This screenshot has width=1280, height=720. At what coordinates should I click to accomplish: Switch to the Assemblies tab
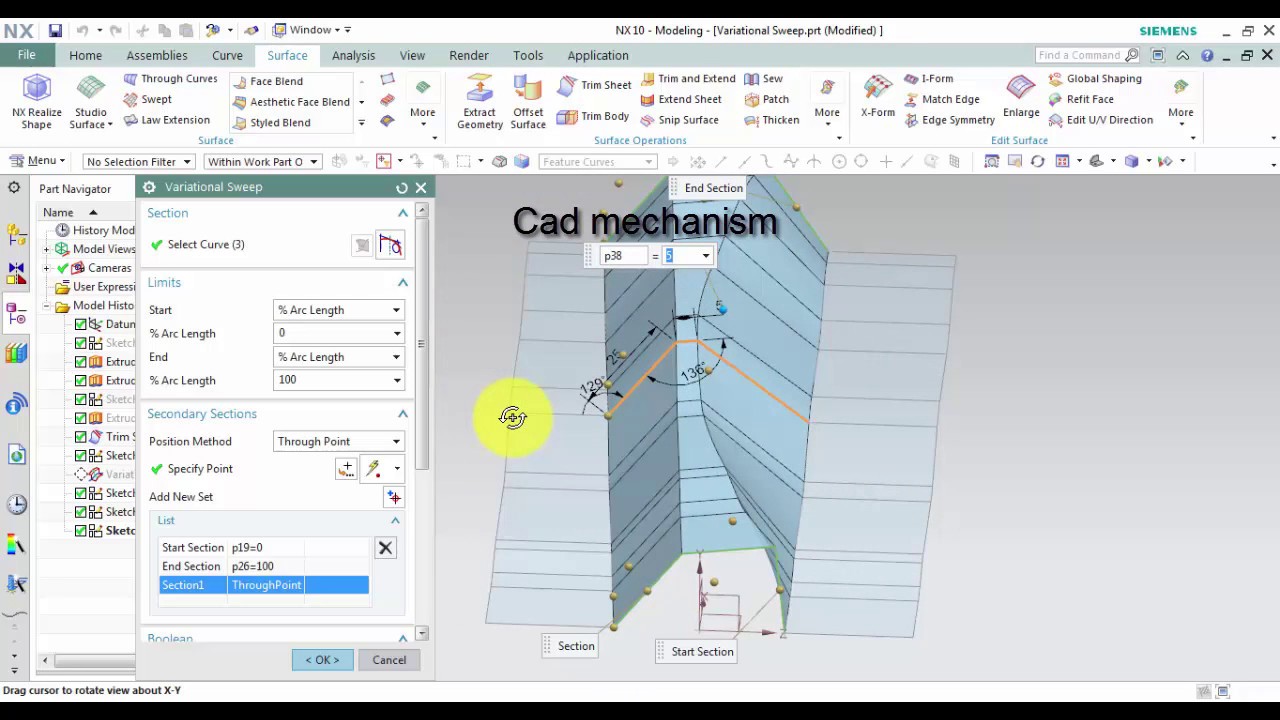157,56
